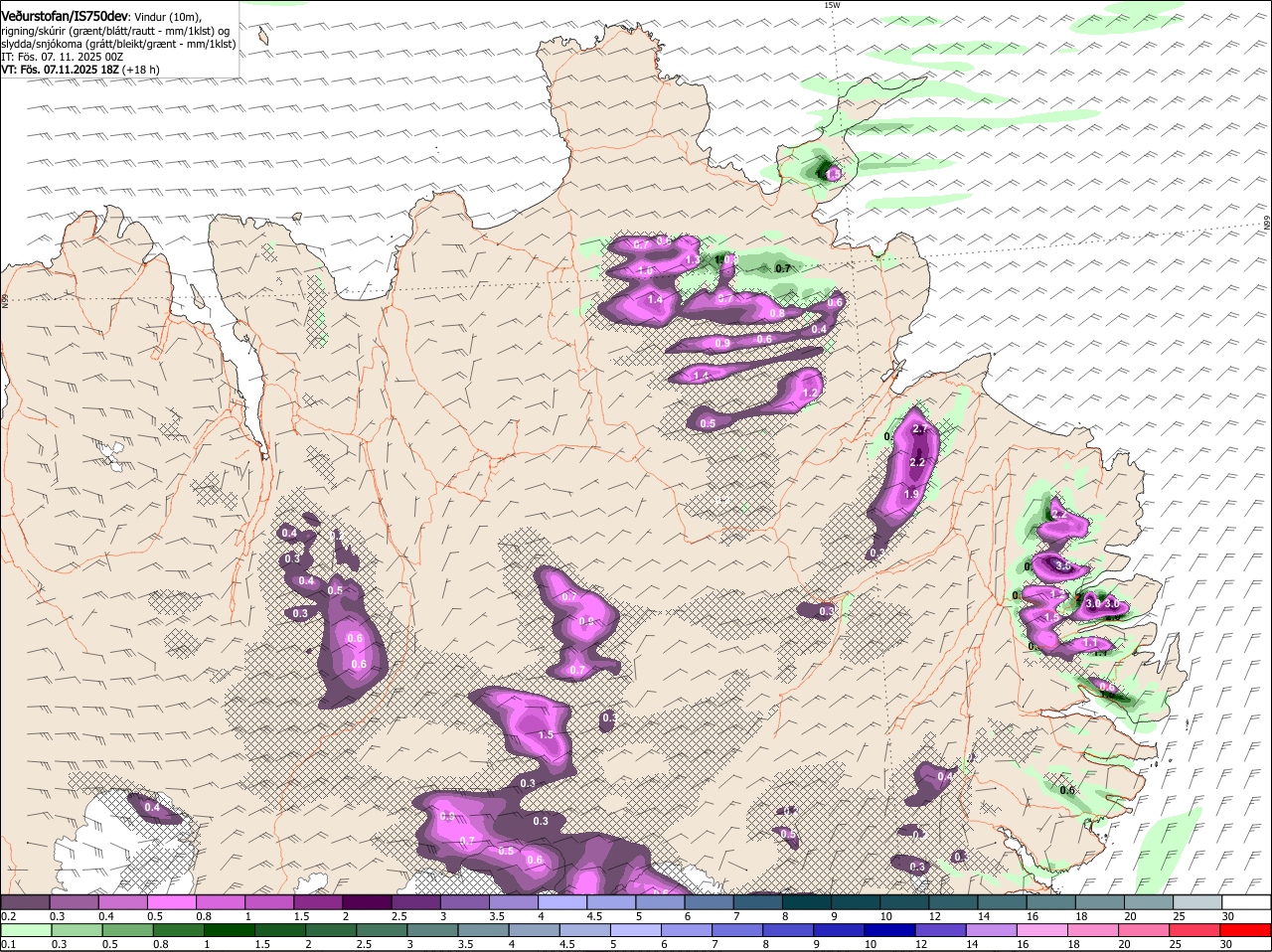Select violet swatch between 14 and 16, lower legend
Screen dimensions: 1272x952
991,930
